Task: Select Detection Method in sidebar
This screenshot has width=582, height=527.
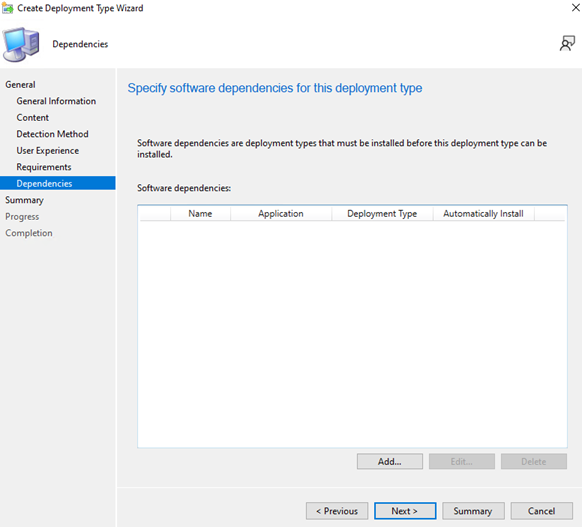Action: coord(52,134)
